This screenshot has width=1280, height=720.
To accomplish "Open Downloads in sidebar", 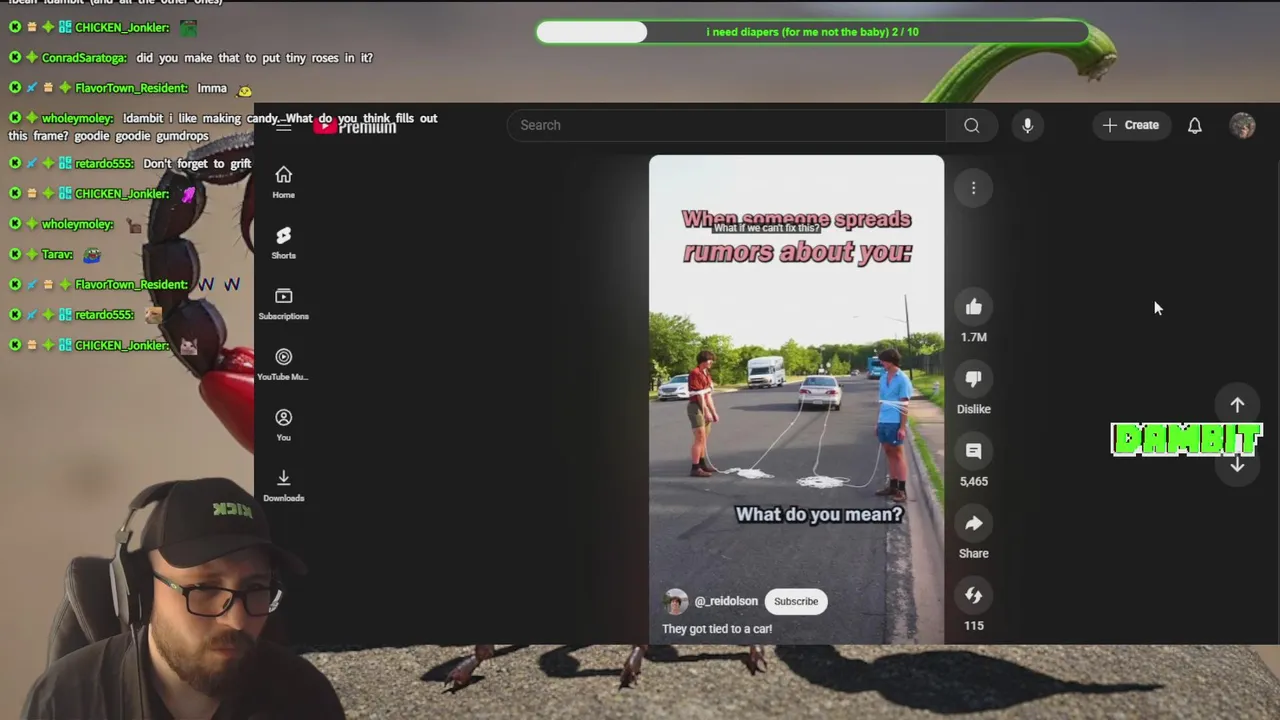I will [283, 486].
